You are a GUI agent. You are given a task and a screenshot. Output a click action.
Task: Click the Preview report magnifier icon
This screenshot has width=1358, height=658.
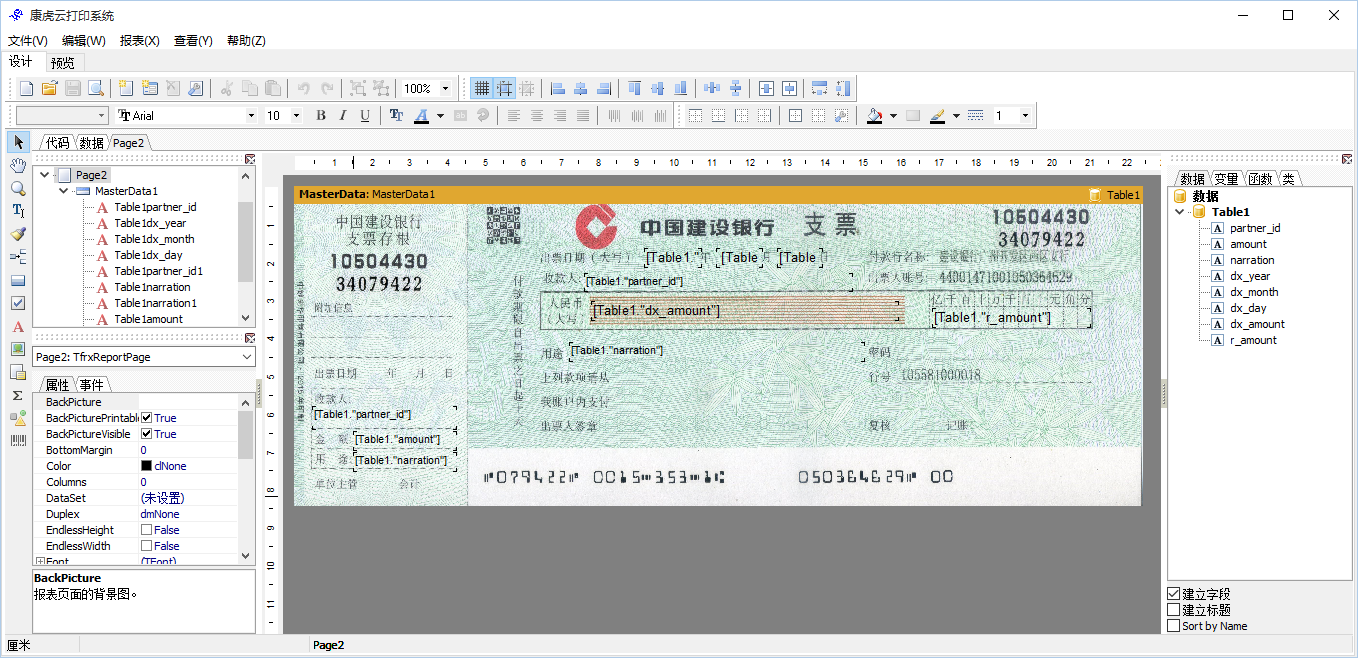[x=95, y=89]
